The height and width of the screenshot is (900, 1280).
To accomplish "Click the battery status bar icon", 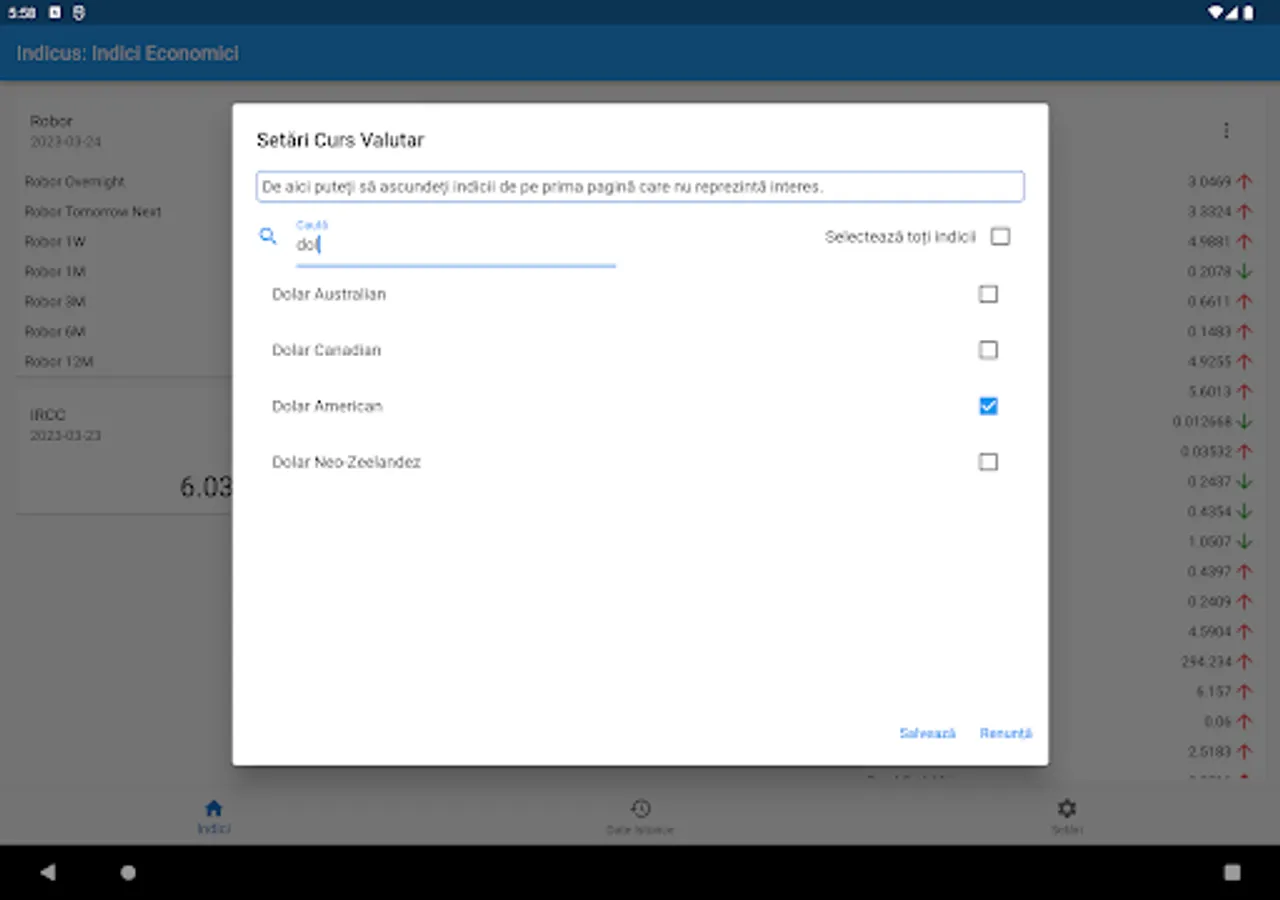I will coord(1250,12).
